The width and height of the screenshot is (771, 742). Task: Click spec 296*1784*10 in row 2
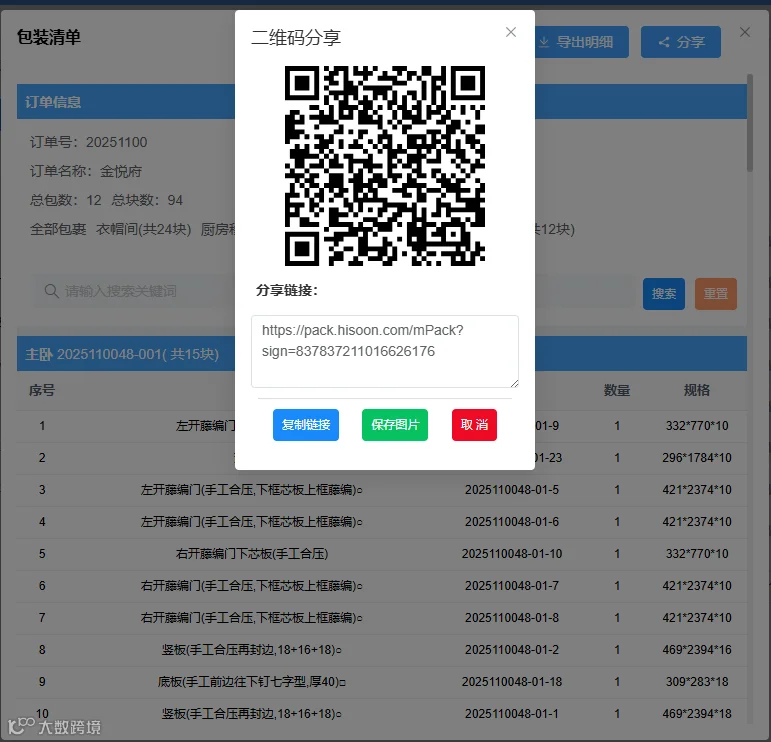(x=697, y=458)
